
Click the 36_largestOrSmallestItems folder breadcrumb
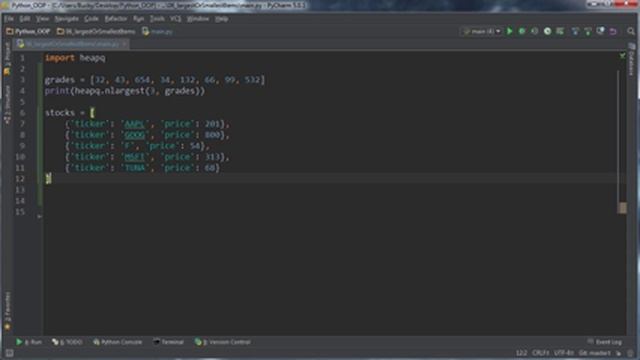96,31
